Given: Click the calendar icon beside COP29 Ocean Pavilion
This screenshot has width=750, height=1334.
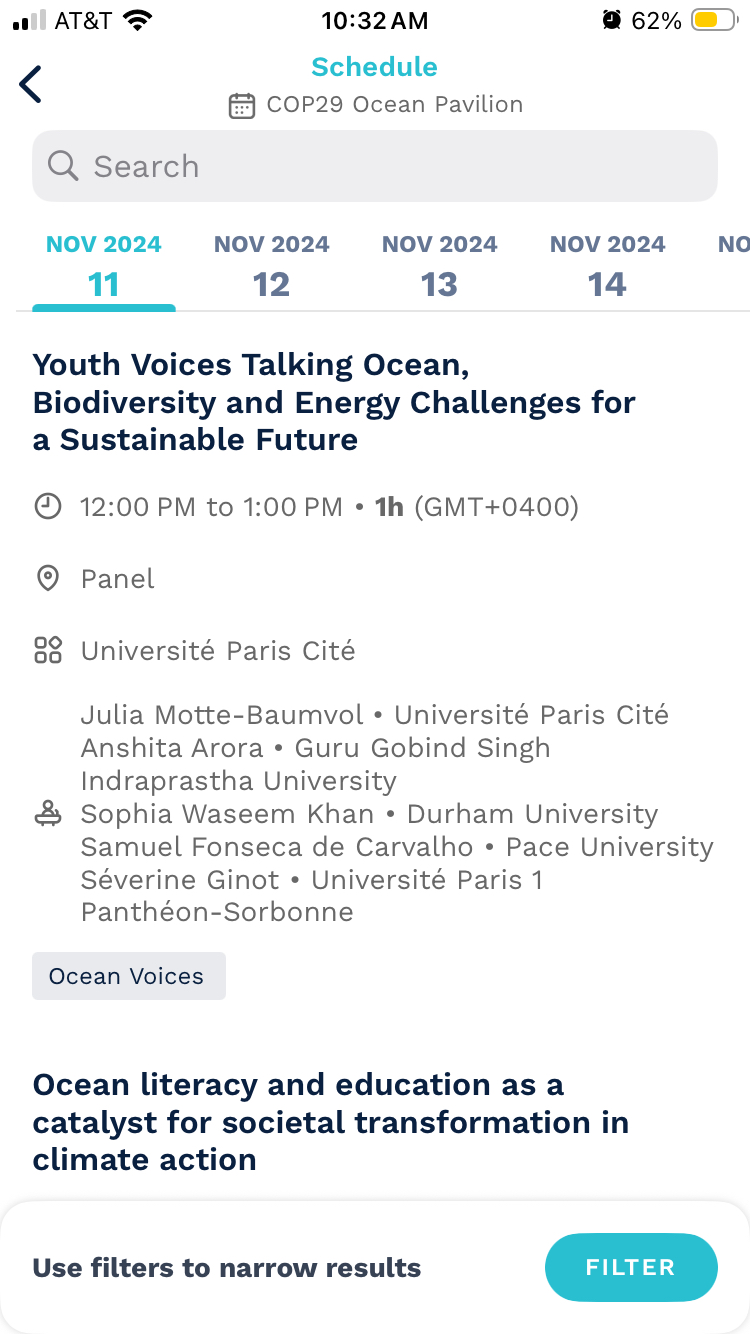Looking at the screenshot, I should (241, 105).
